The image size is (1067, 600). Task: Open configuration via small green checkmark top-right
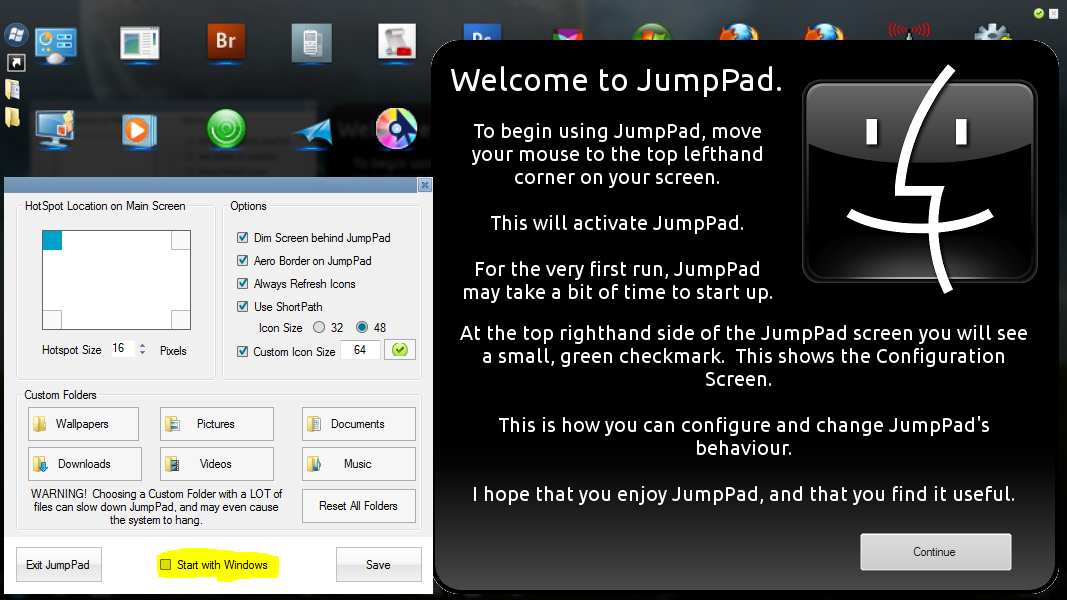[x=1038, y=13]
